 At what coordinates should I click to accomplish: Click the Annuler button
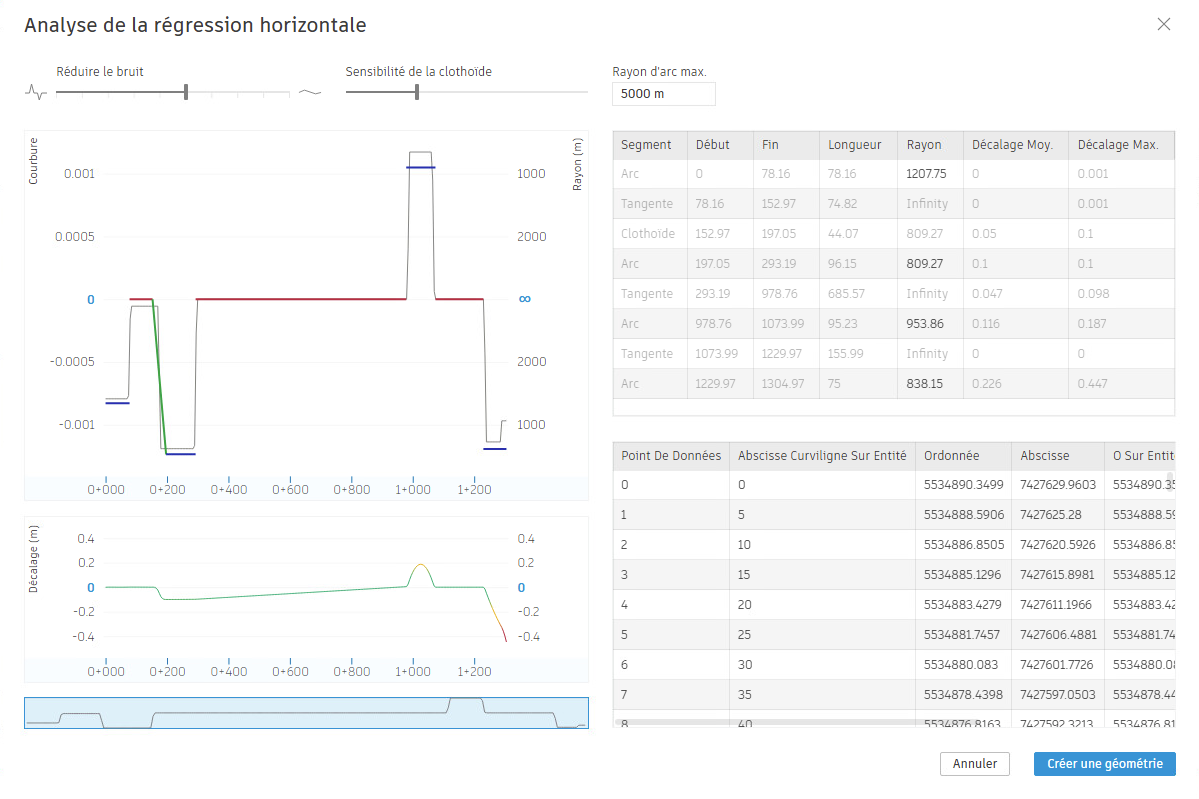click(x=974, y=764)
